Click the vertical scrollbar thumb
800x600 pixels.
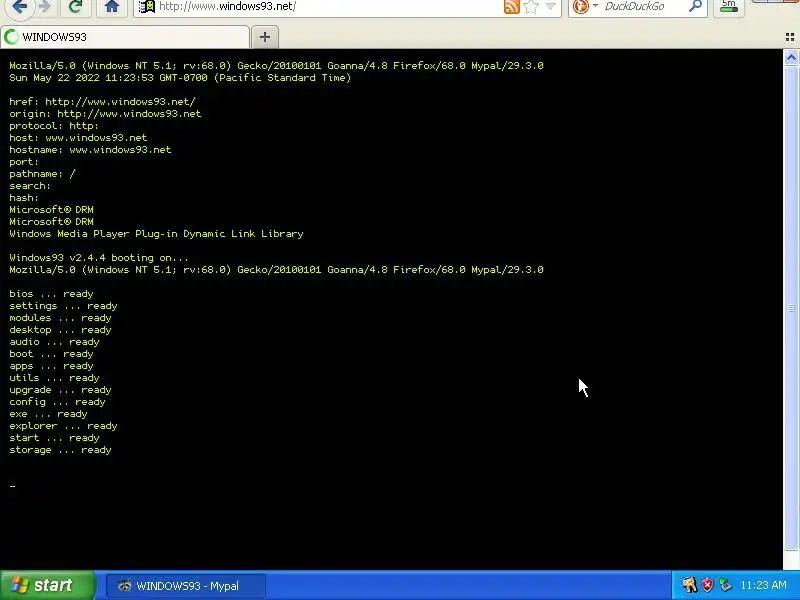(791, 308)
